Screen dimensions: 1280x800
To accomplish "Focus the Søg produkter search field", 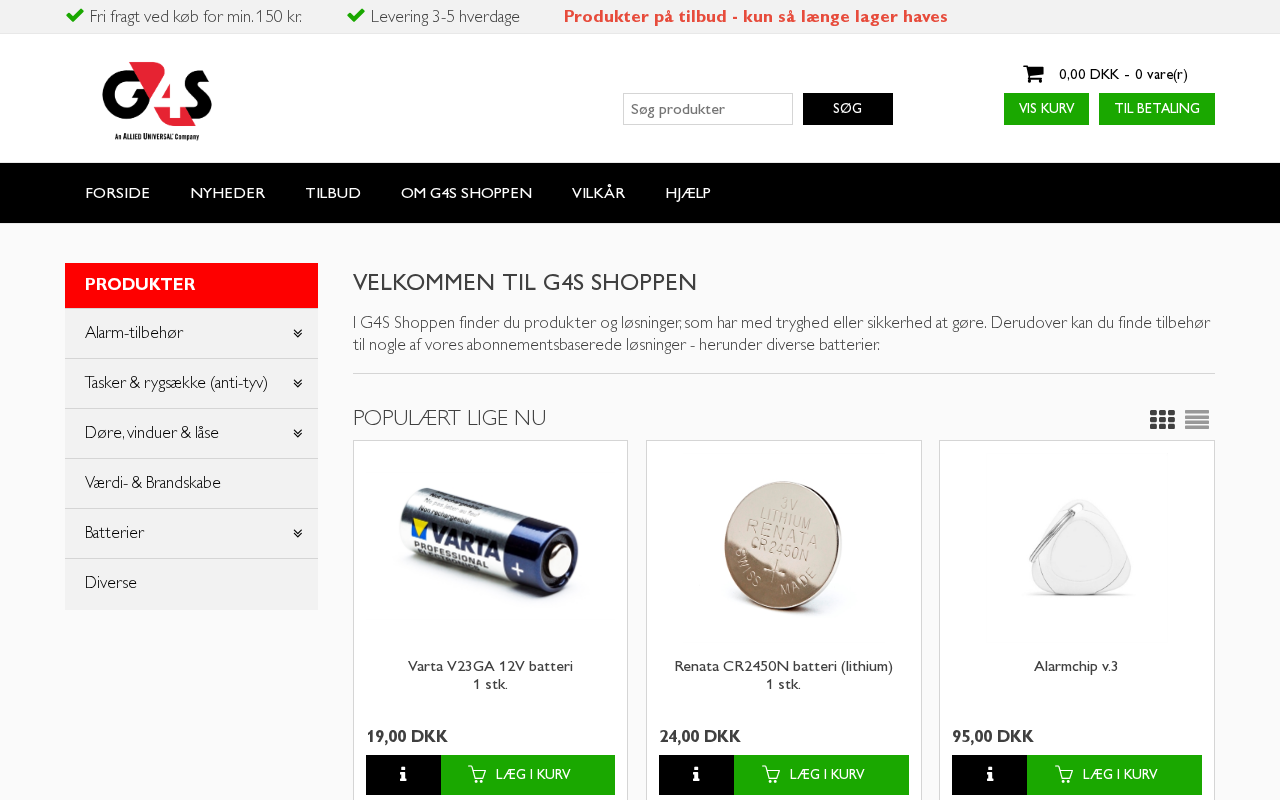I will coord(708,109).
